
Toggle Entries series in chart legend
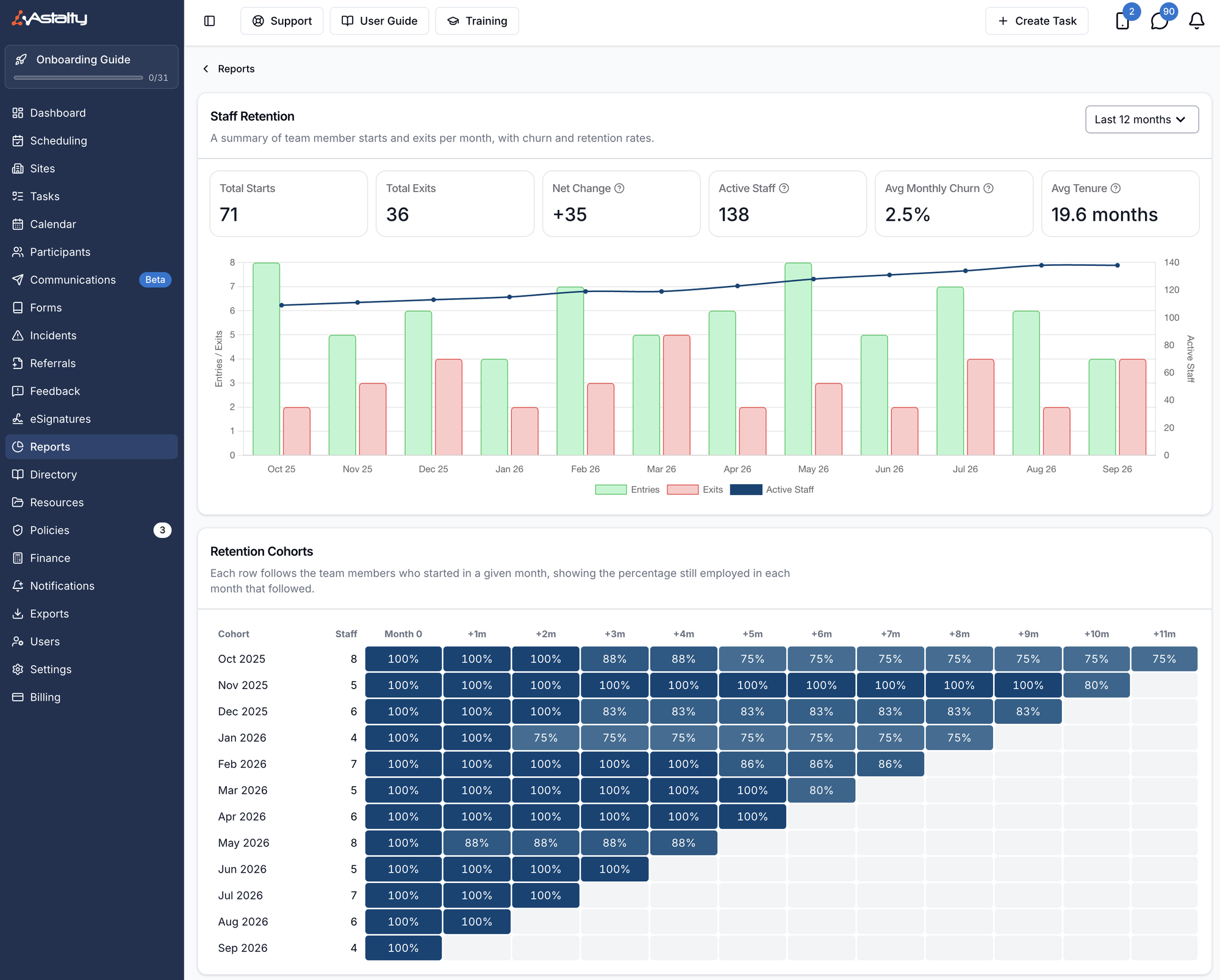[x=628, y=490]
